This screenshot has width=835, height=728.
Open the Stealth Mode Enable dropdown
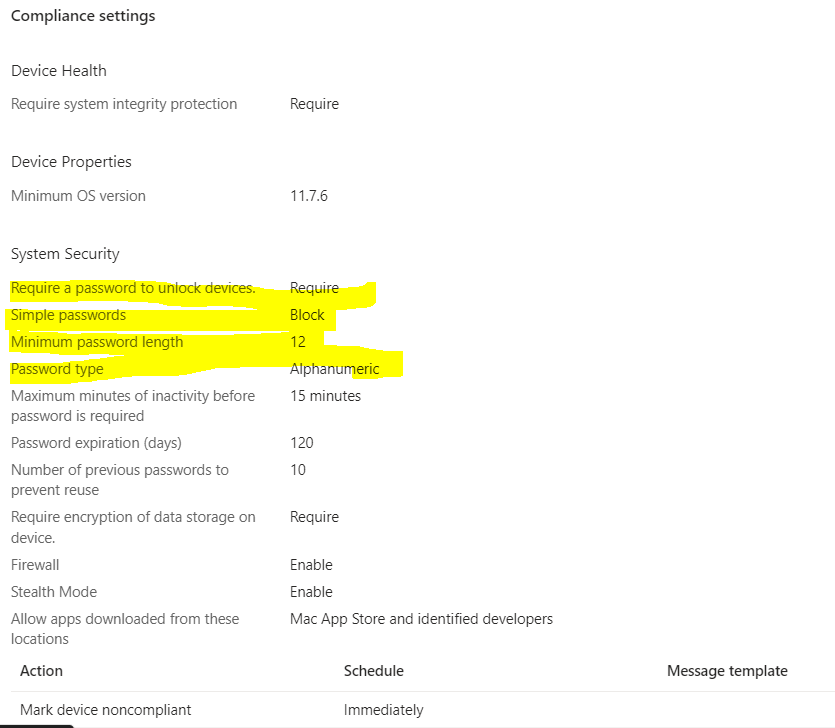[311, 591]
